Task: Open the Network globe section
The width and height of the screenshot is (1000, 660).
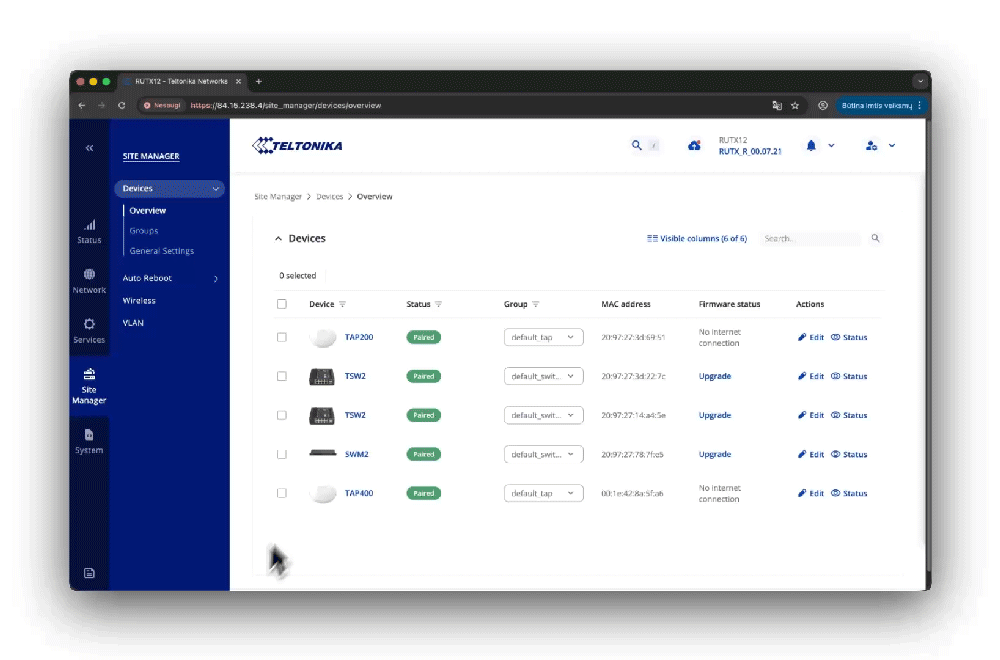Action: (89, 281)
